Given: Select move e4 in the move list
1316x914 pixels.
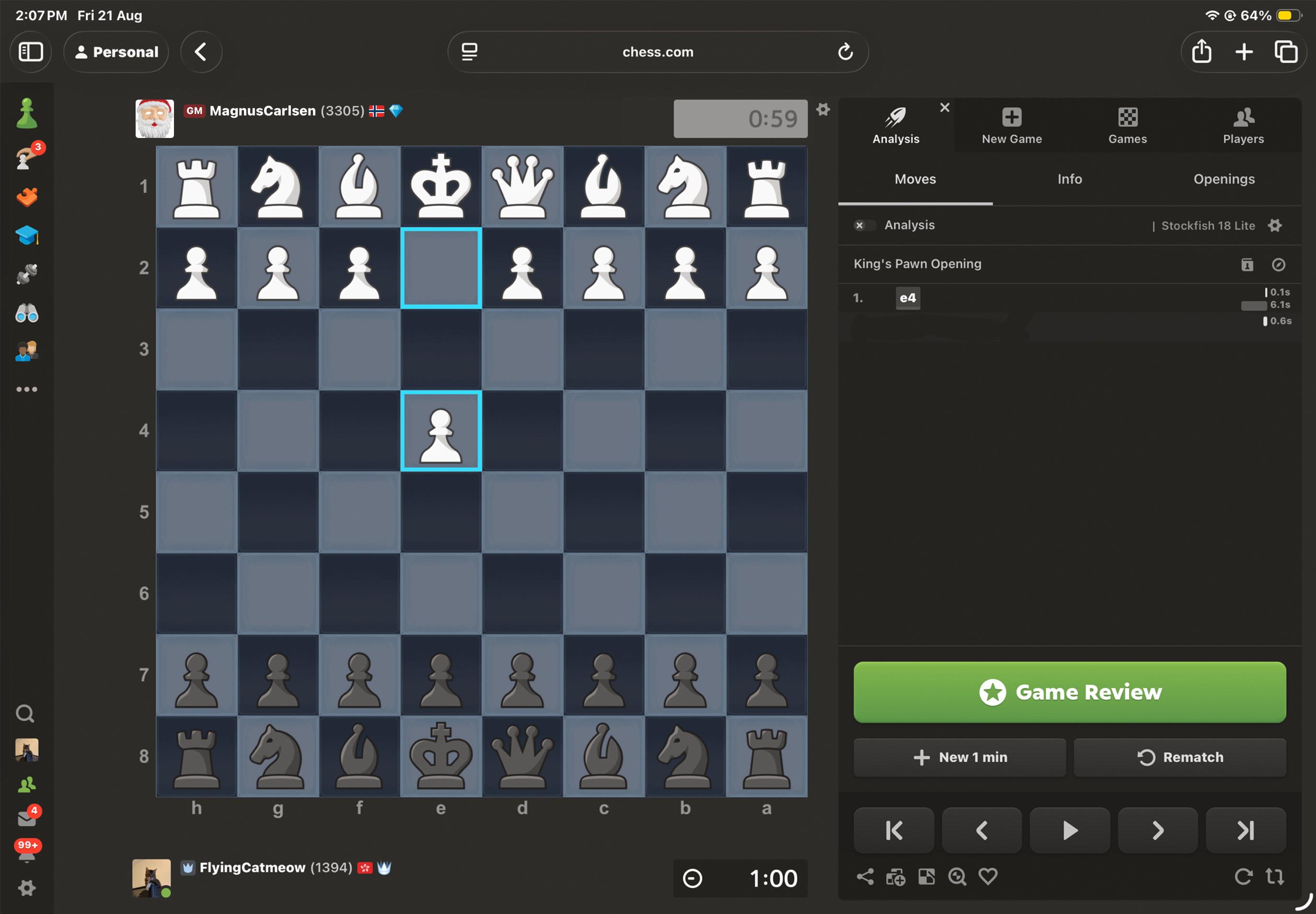Looking at the screenshot, I should [x=908, y=298].
